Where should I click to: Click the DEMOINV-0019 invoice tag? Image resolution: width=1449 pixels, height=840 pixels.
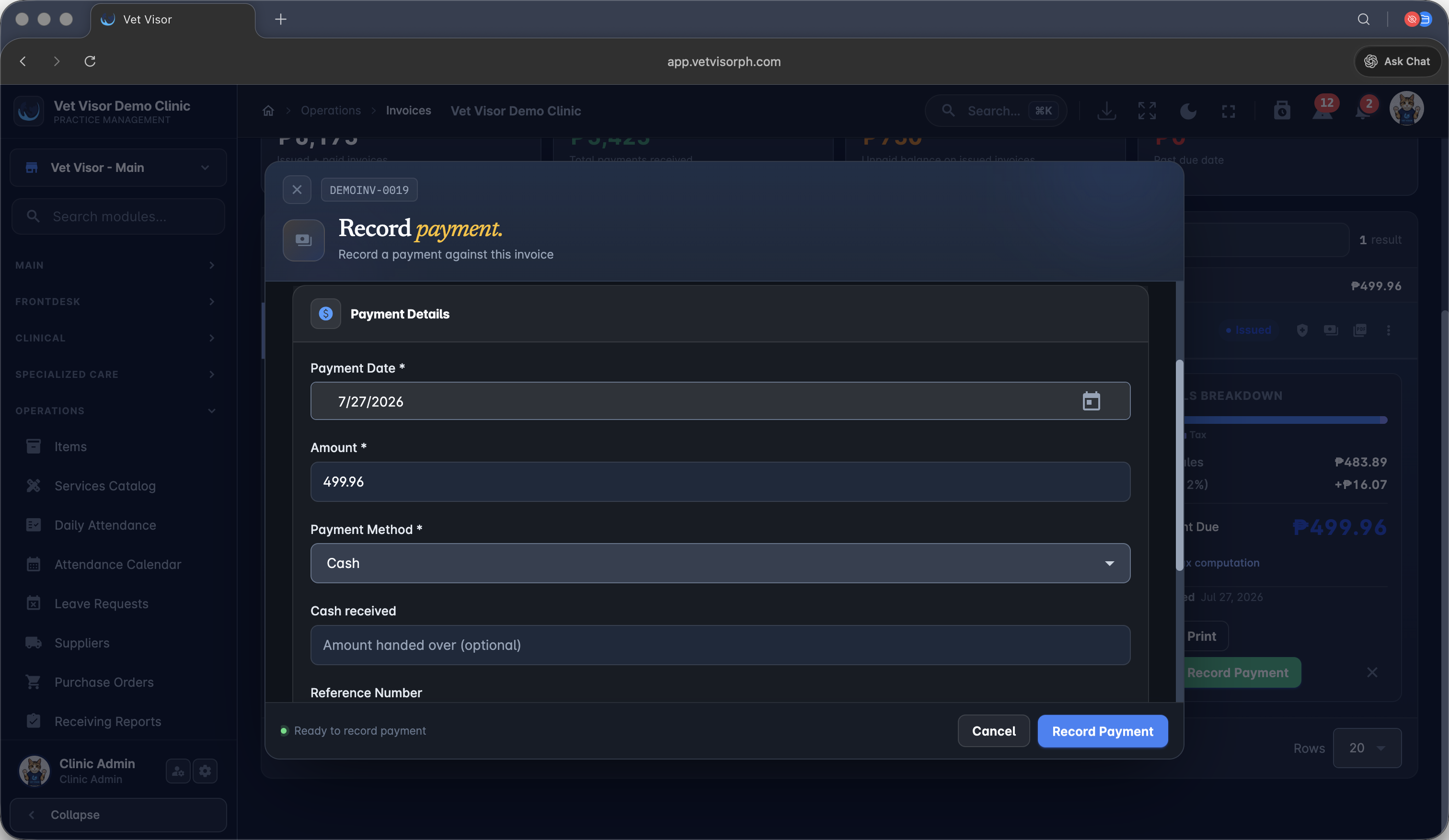[369, 190]
